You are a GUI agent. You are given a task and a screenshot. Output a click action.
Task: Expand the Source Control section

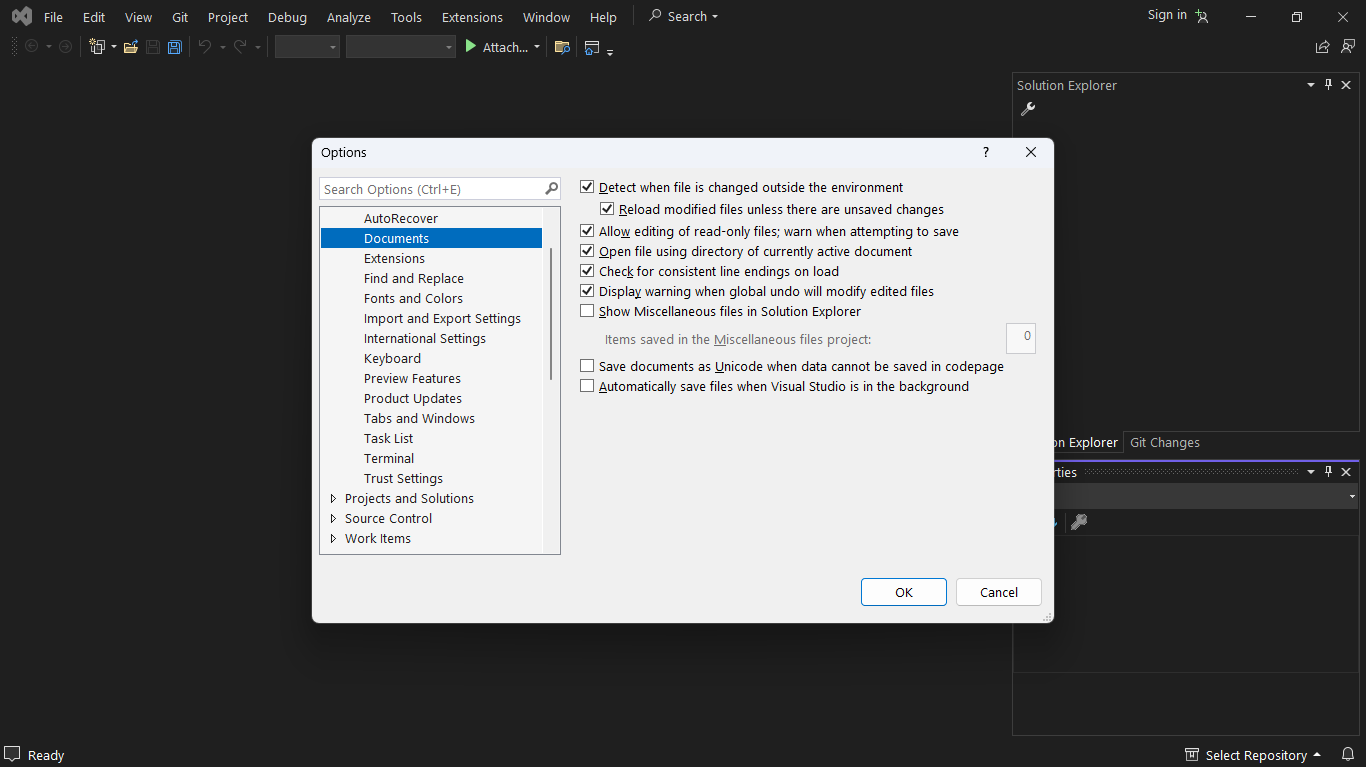coord(333,518)
